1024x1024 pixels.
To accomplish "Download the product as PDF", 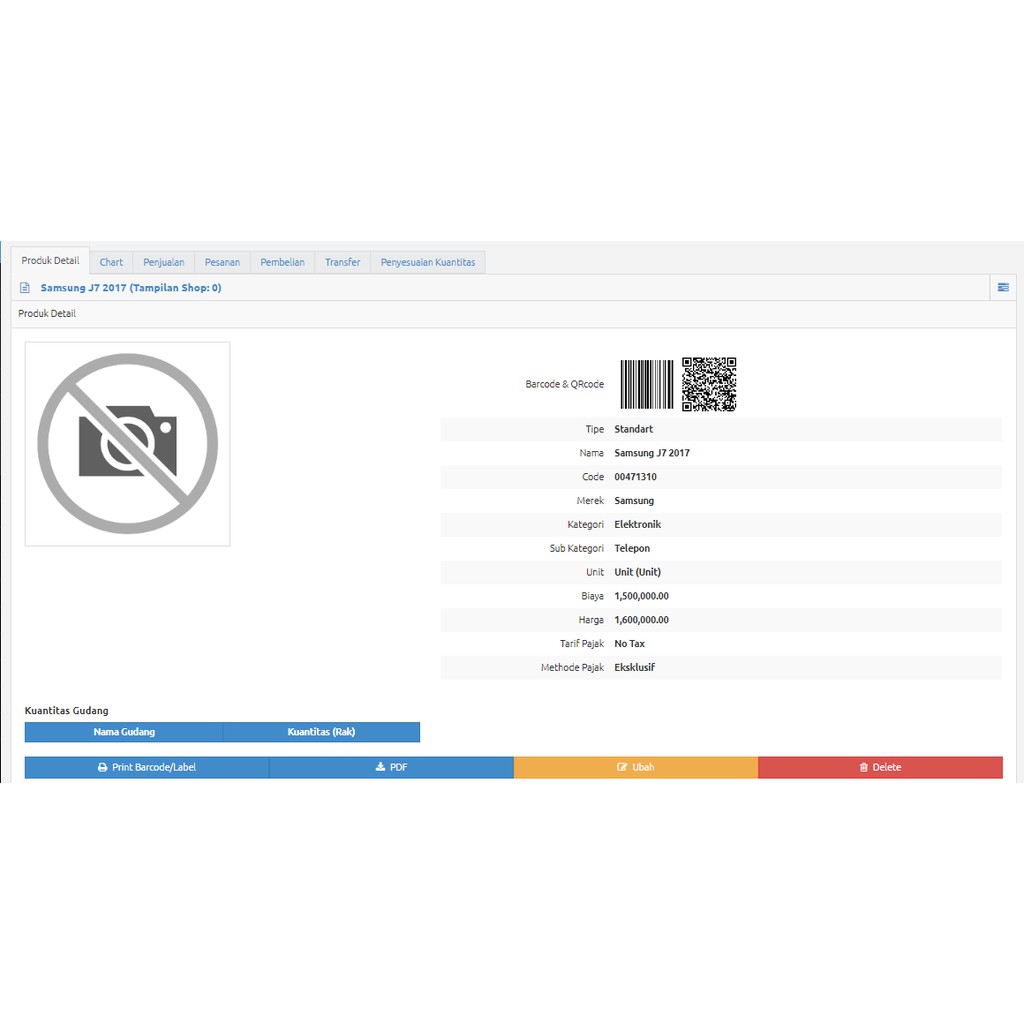I will click(391, 767).
